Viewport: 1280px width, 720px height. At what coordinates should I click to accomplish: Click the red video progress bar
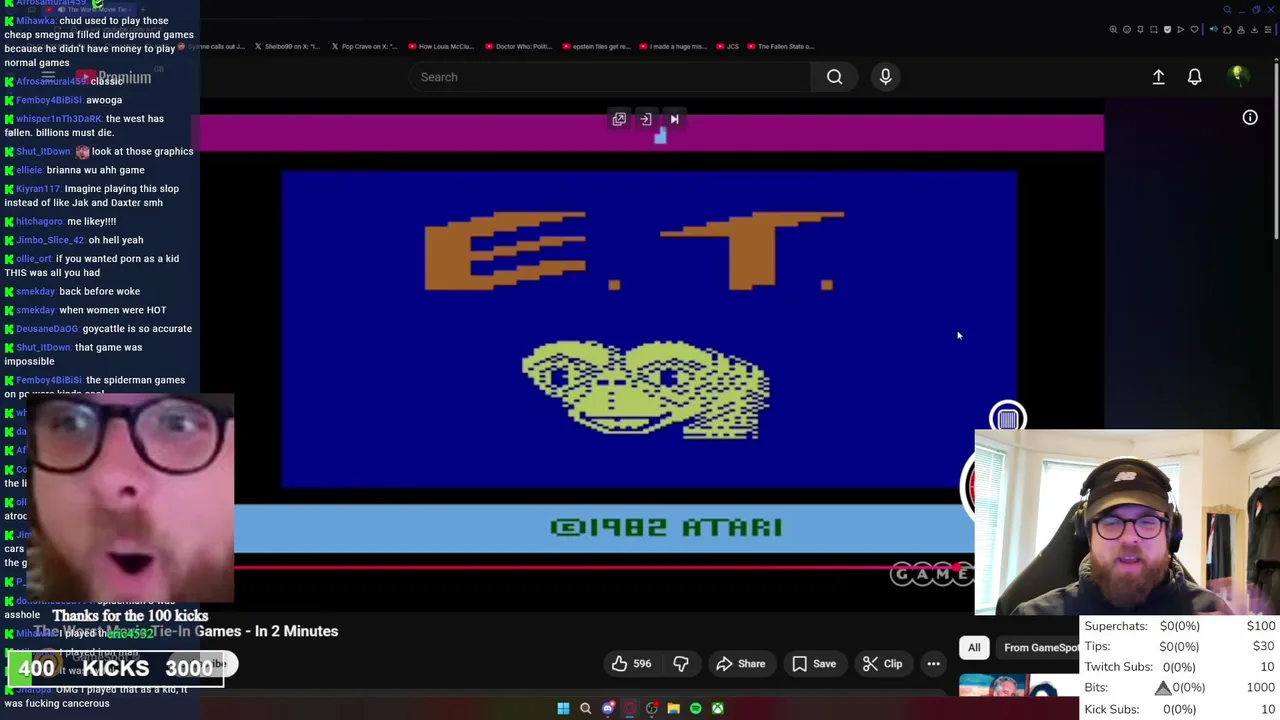tap(597, 568)
